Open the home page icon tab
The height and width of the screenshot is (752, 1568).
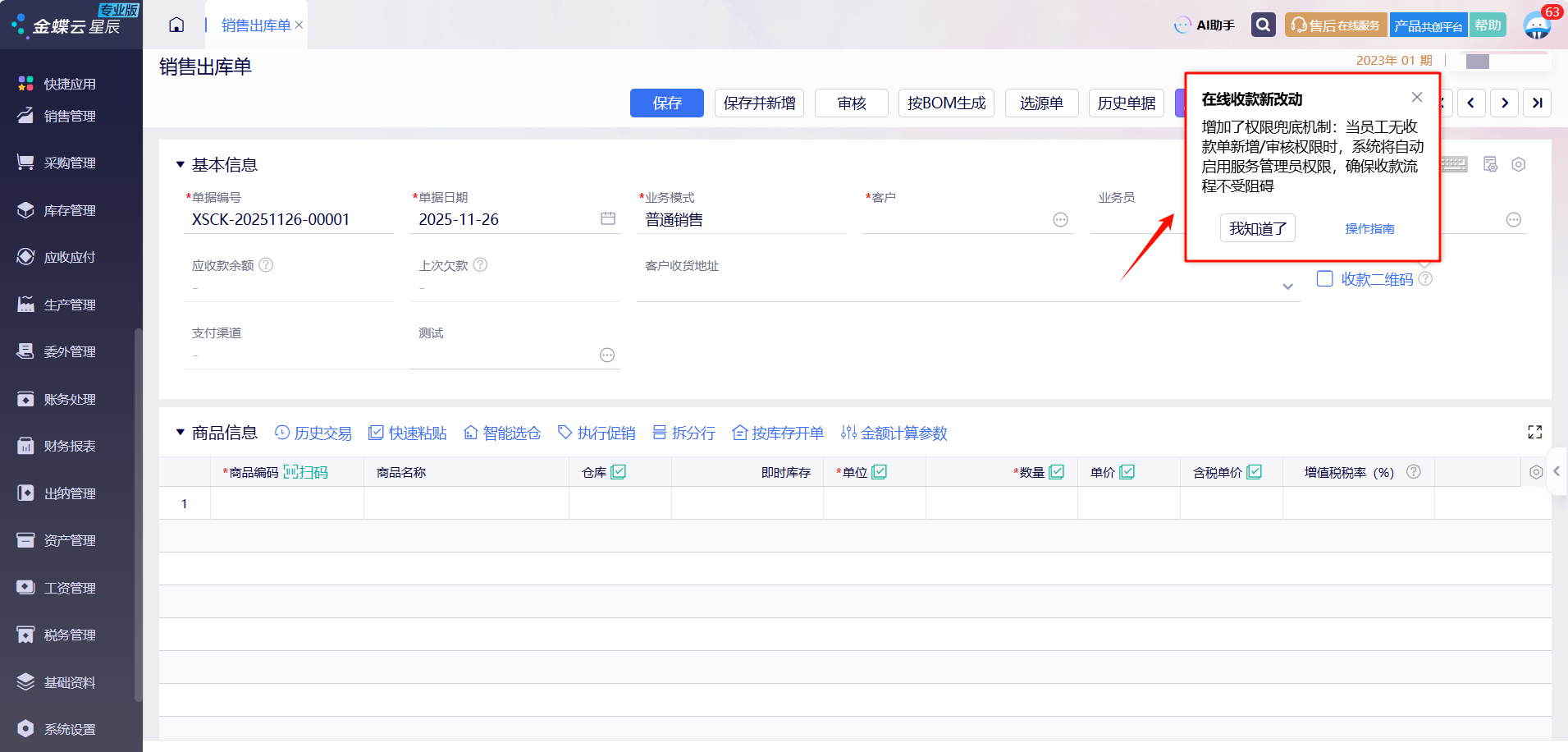click(176, 25)
